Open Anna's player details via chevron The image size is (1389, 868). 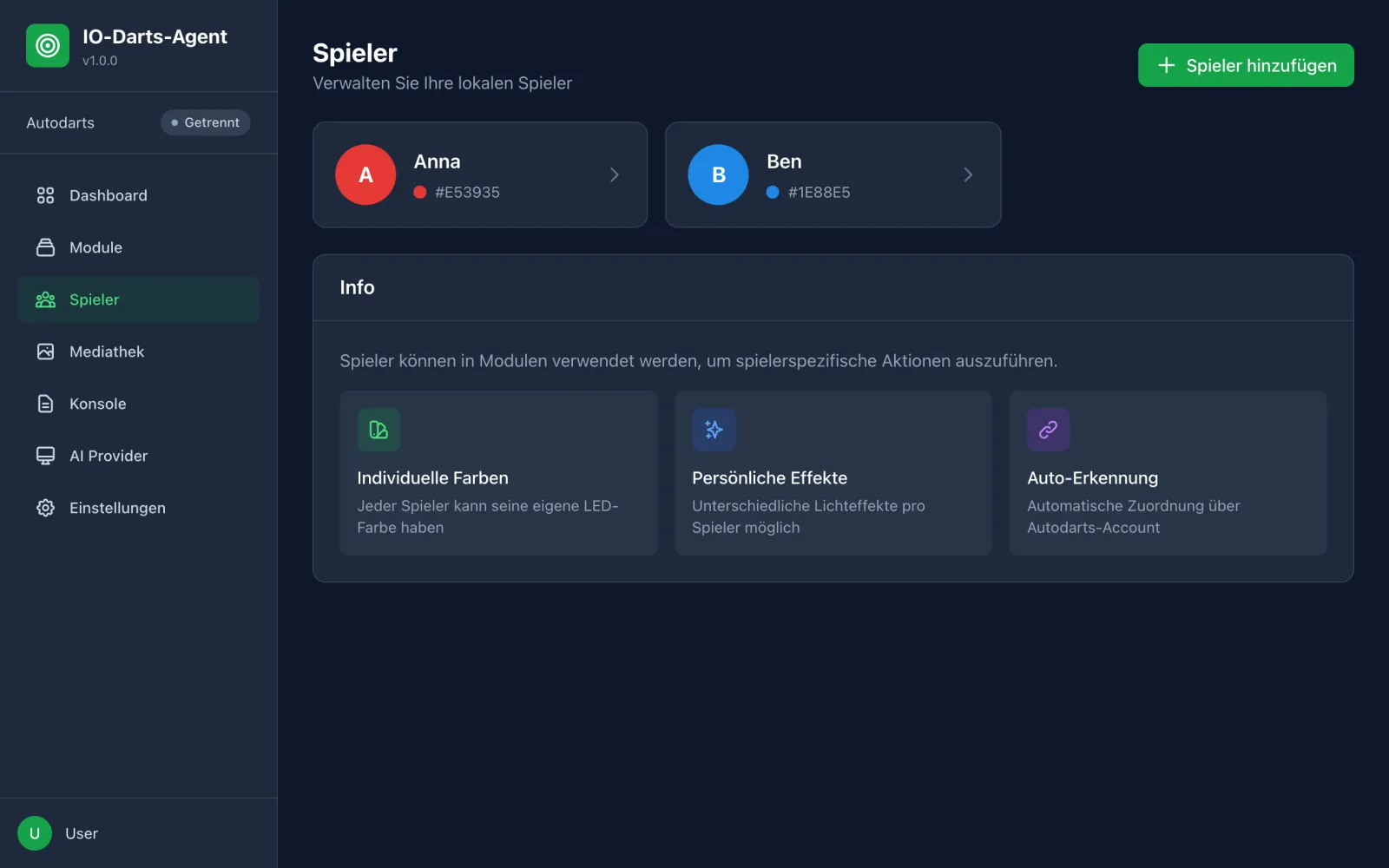[615, 174]
